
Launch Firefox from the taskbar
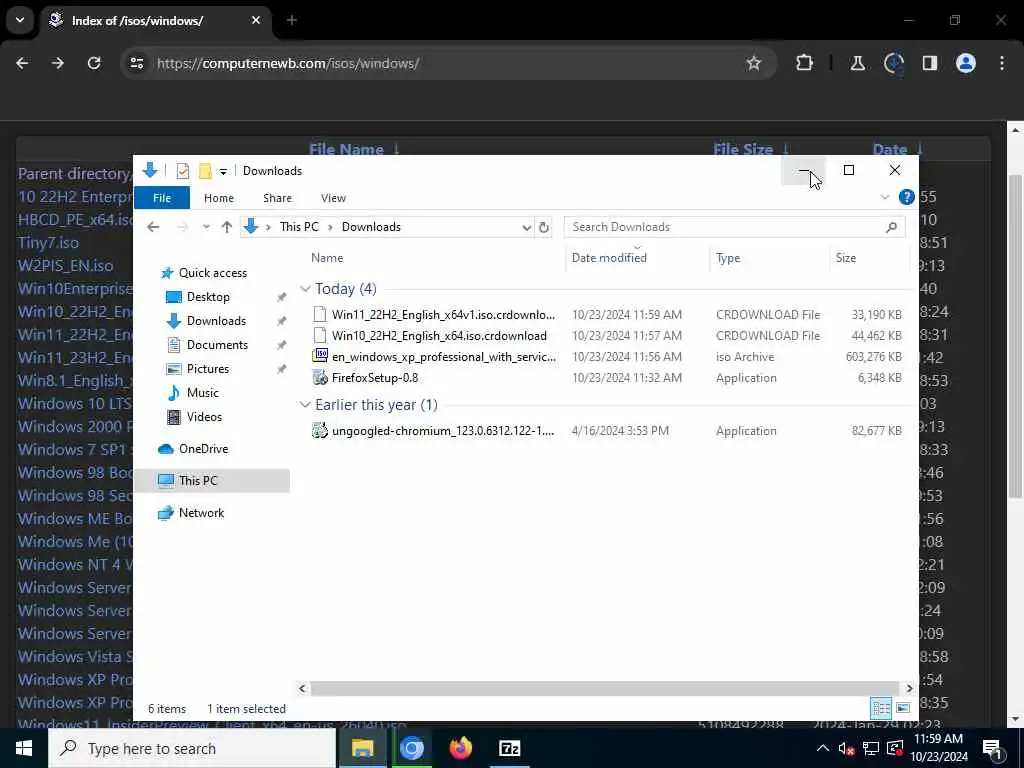pyautogui.click(x=460, y=748)
